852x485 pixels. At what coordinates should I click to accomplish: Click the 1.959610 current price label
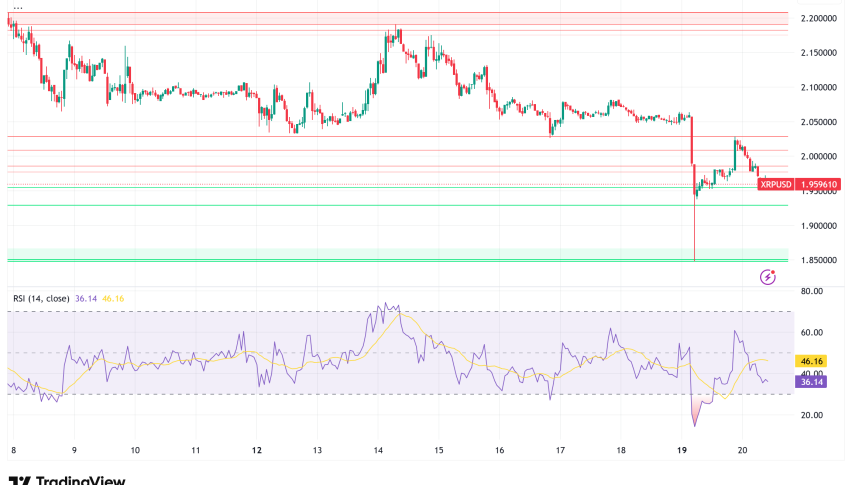tap(821, 184)
